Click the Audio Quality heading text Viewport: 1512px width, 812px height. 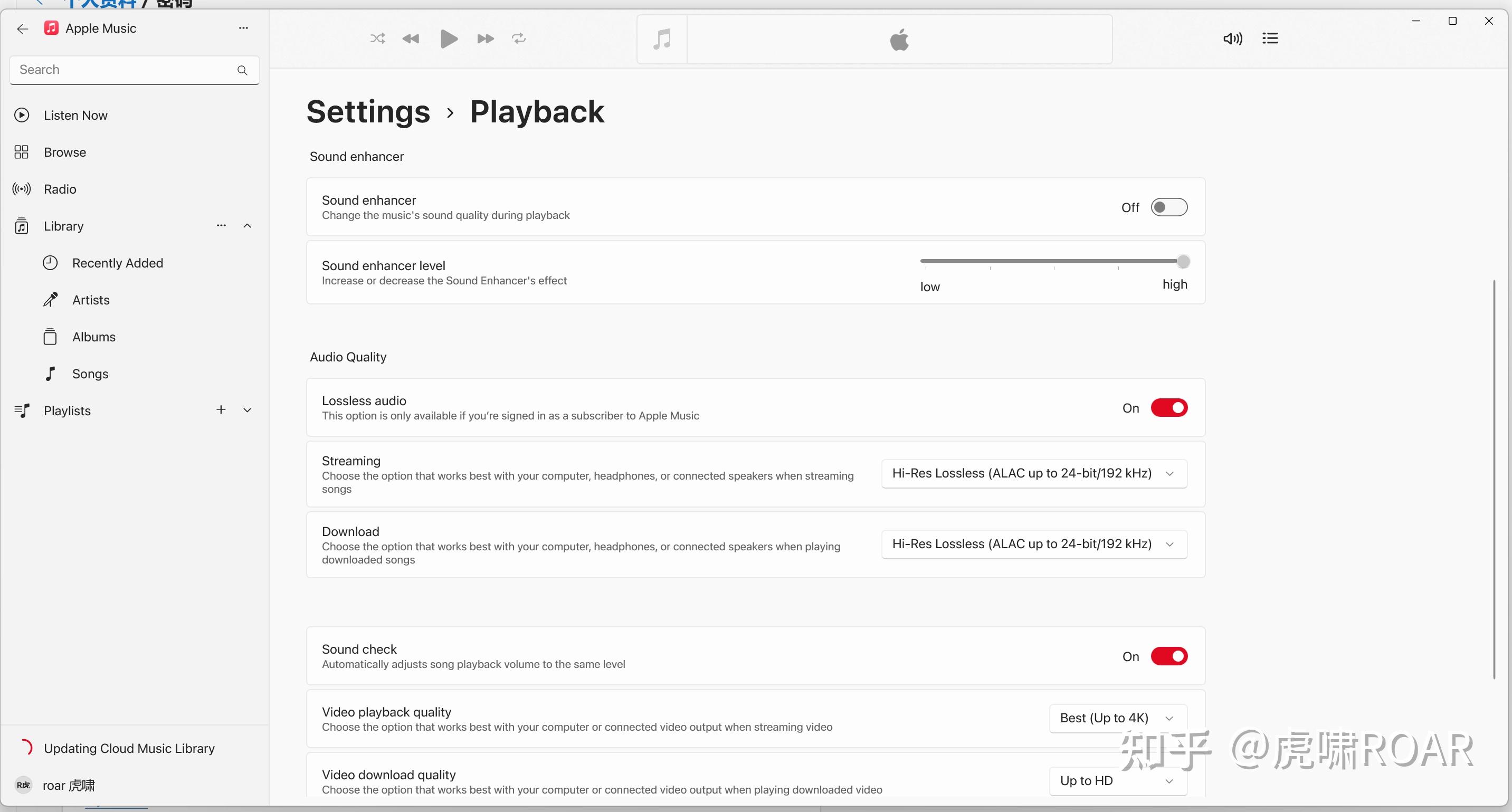pyautogui.click(x=348, y=357)
